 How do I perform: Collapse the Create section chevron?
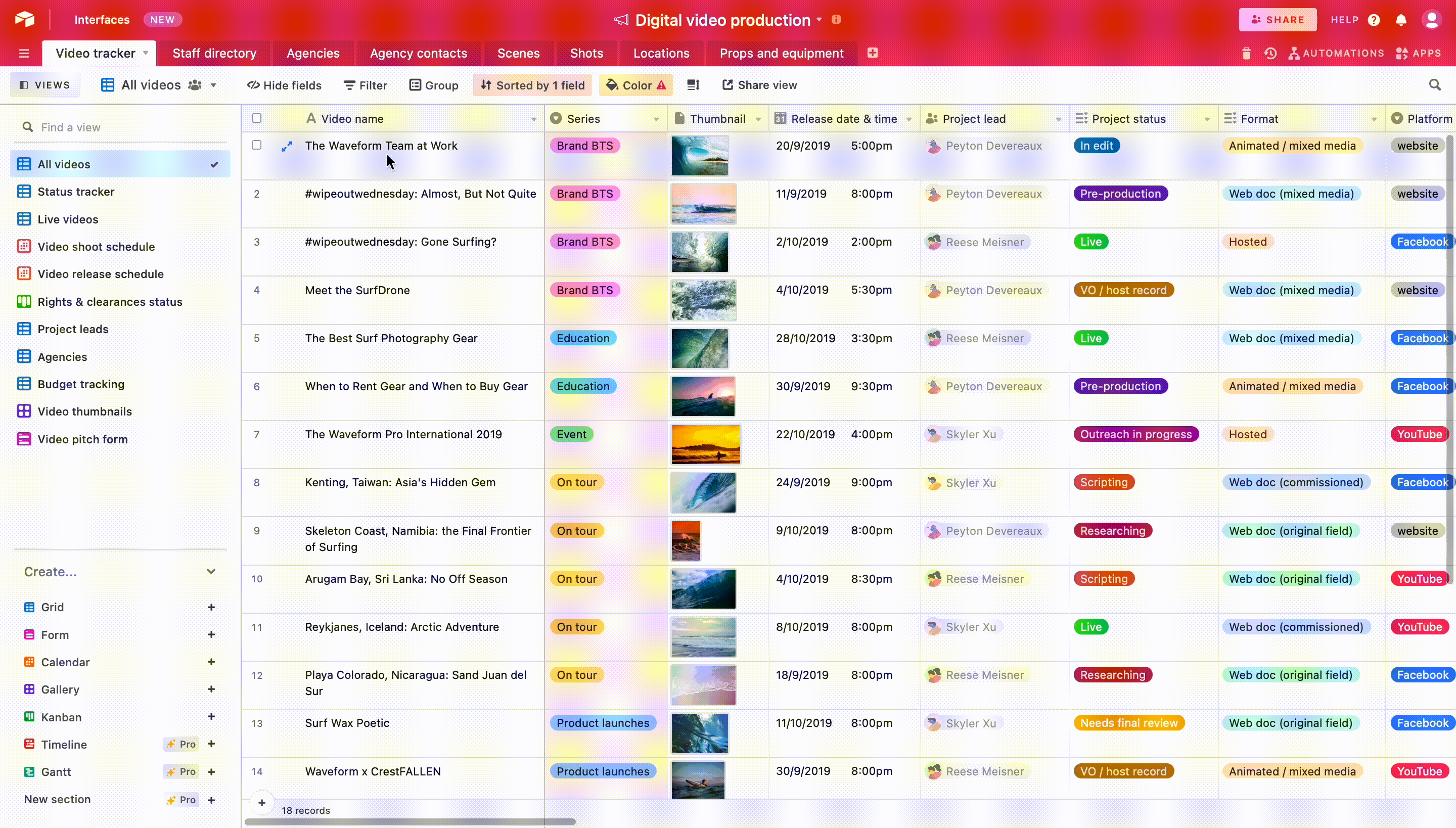tap(211, 572)
